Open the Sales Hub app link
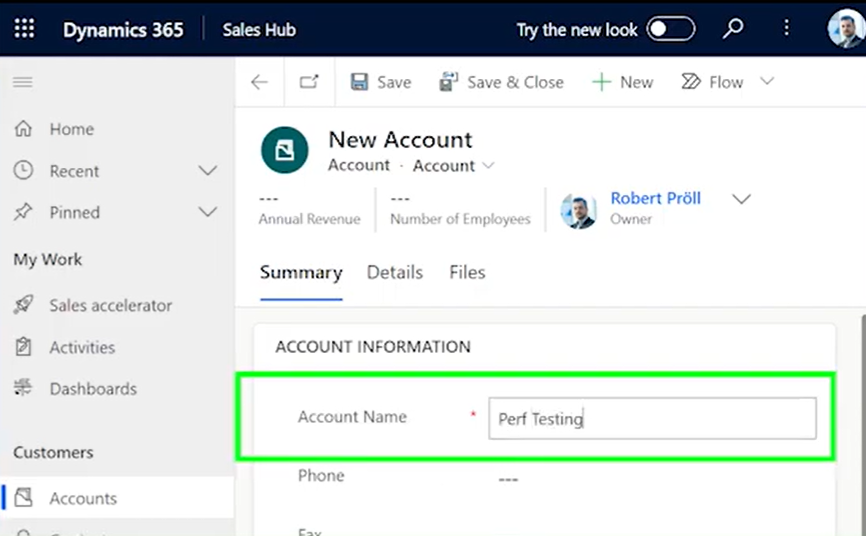Screen dimensions: 866x536 click(259, 30)
